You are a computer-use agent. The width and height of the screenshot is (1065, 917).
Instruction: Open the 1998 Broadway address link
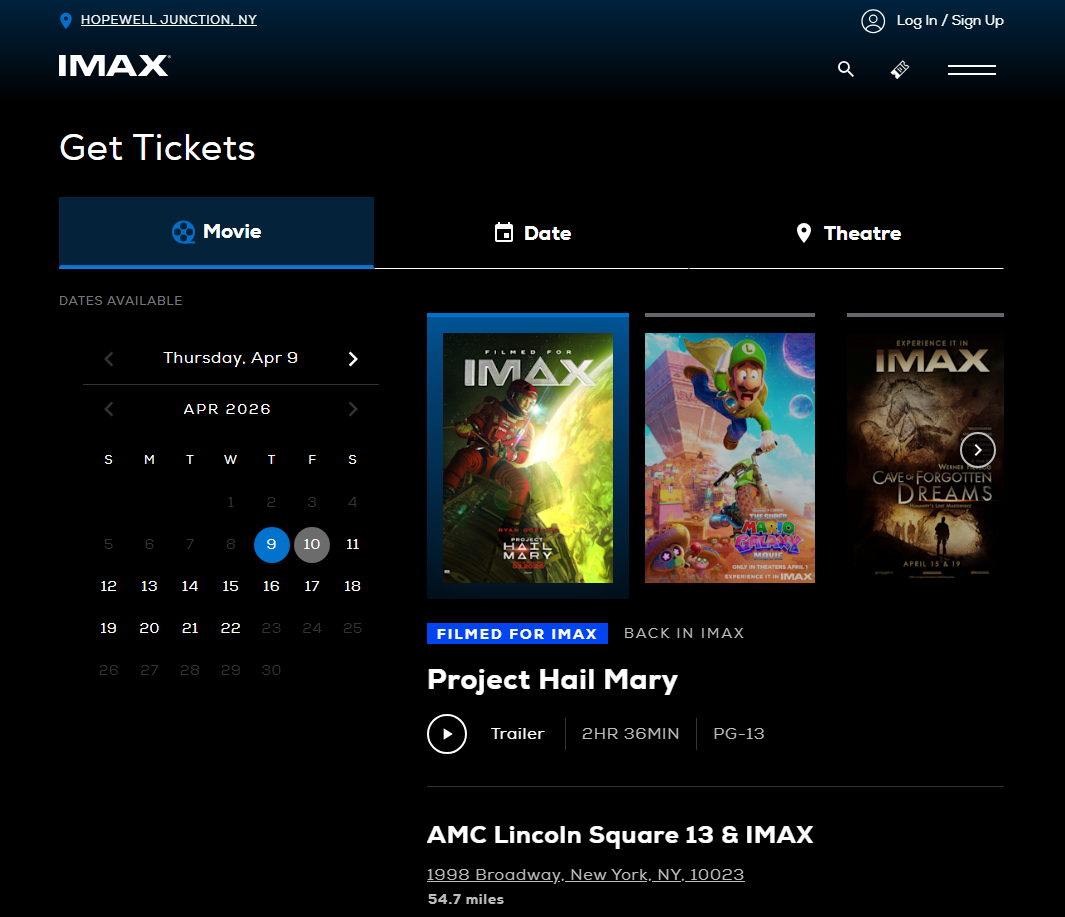click(585, 874)
